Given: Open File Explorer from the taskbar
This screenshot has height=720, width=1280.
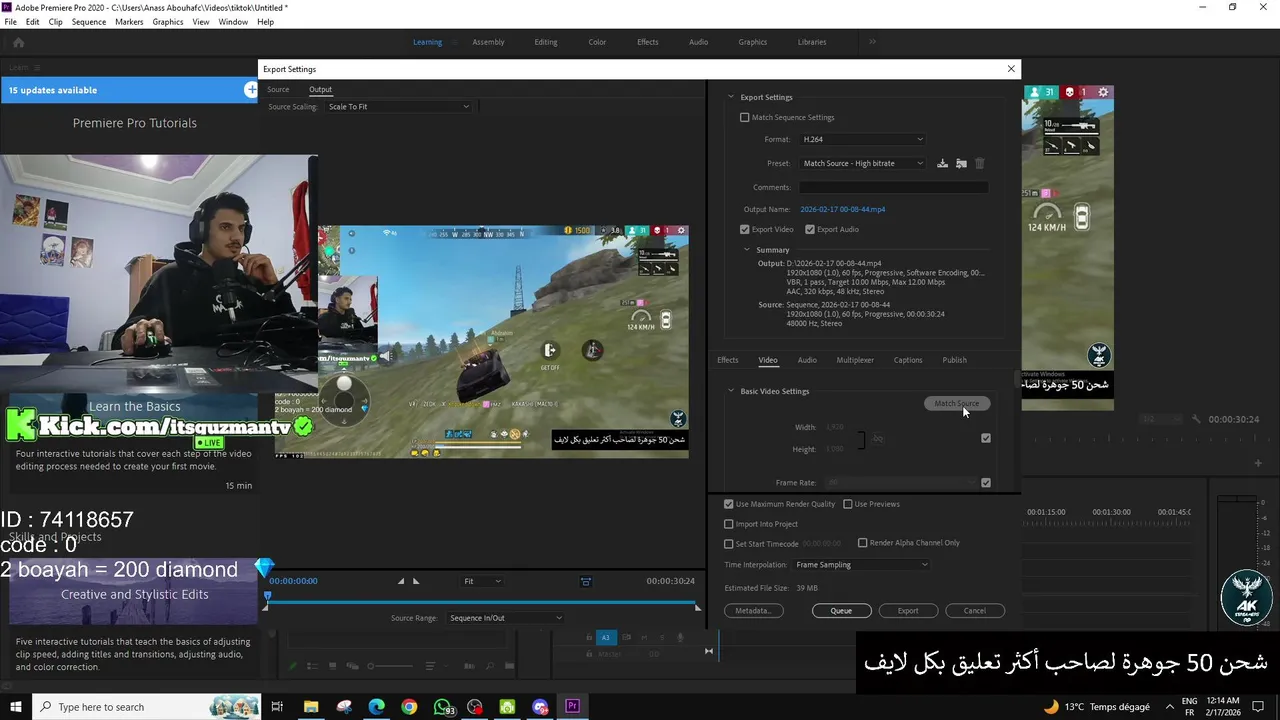Looking at the screenshot, I should click(311, 707).
